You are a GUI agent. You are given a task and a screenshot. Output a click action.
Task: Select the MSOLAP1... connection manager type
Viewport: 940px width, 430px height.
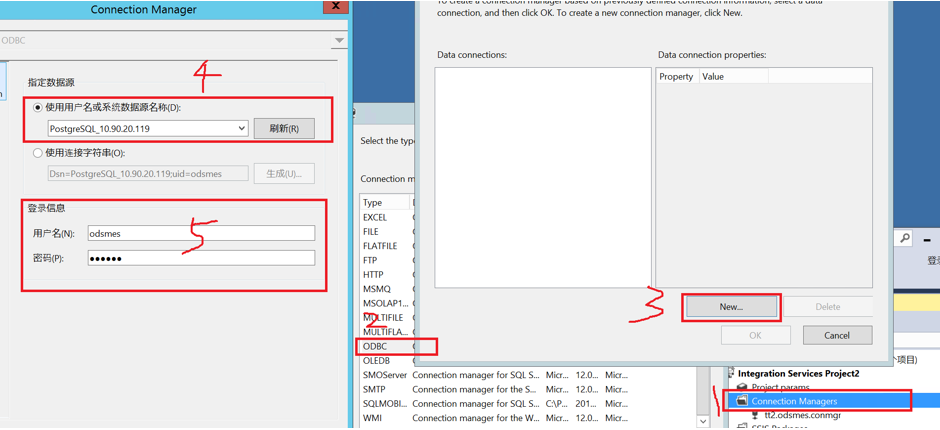pos(387,303)
